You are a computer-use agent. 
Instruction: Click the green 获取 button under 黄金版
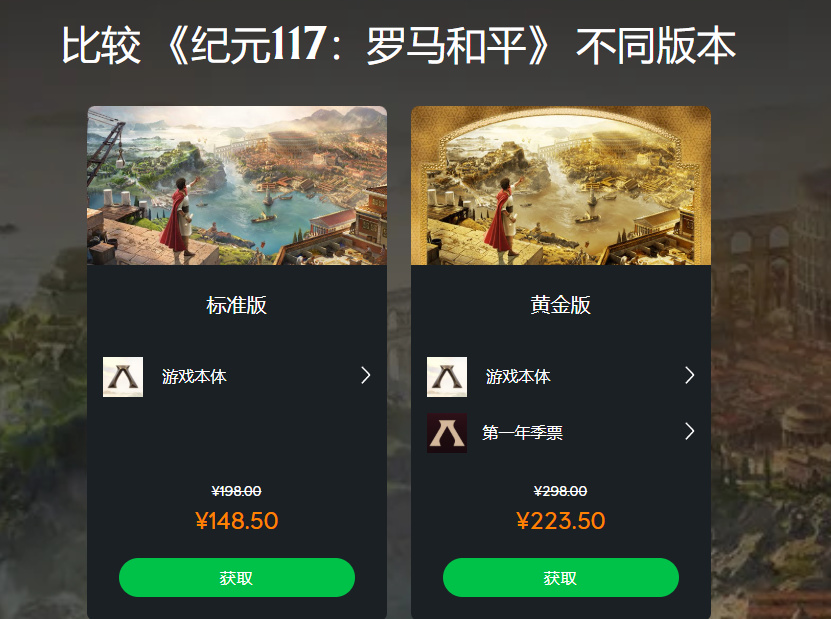(x=561, y=578)
